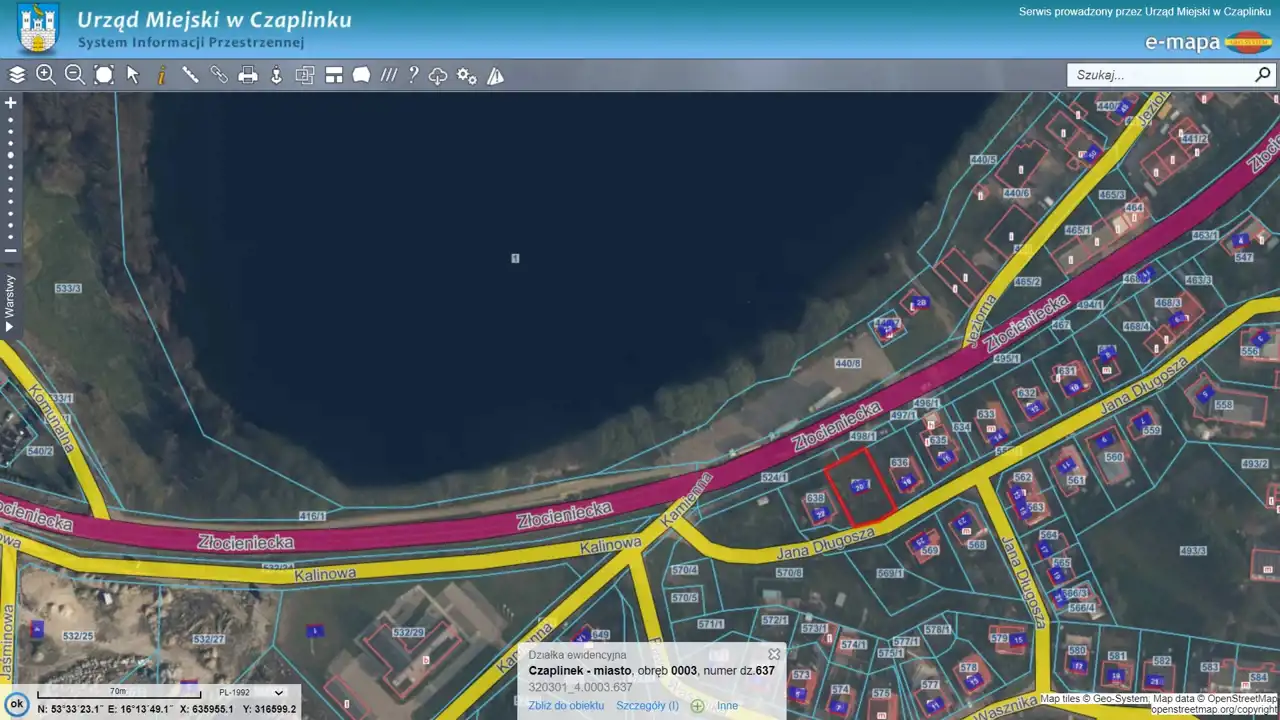Screen dimensions: 1280x720
Task: Click the 'Zbliż do obiektu' link
Action: pyautogui.click(x=566, y=705)
